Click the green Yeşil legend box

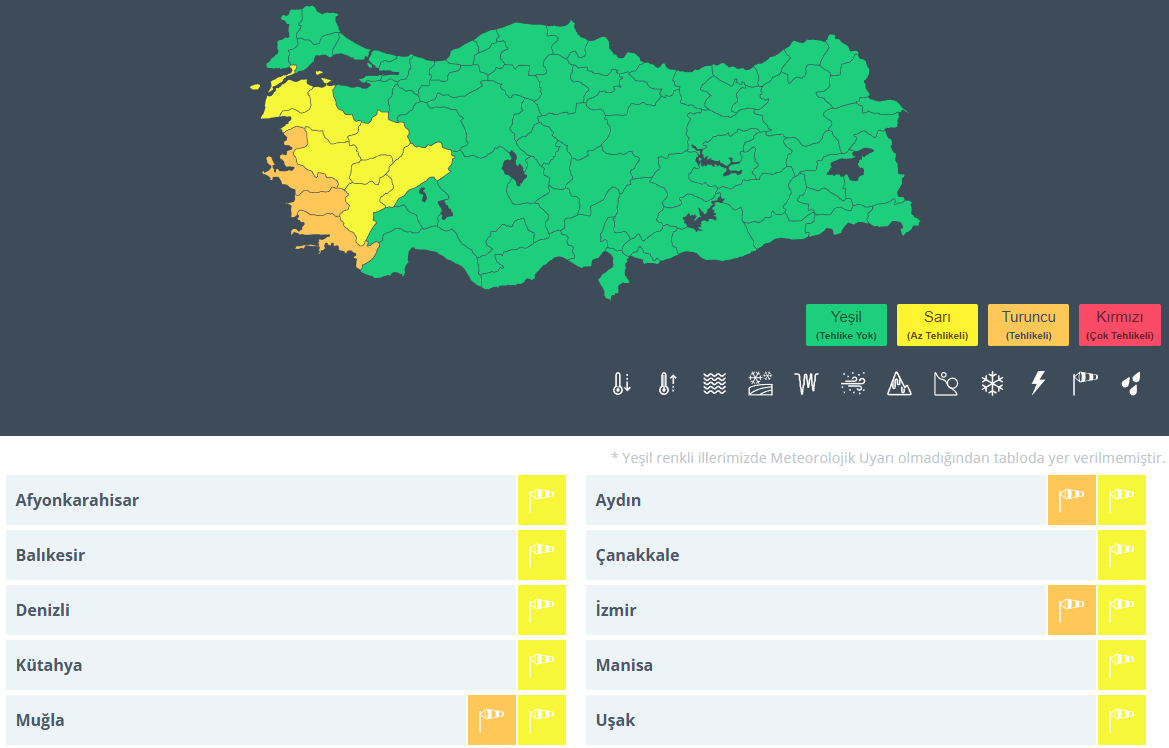846,324
